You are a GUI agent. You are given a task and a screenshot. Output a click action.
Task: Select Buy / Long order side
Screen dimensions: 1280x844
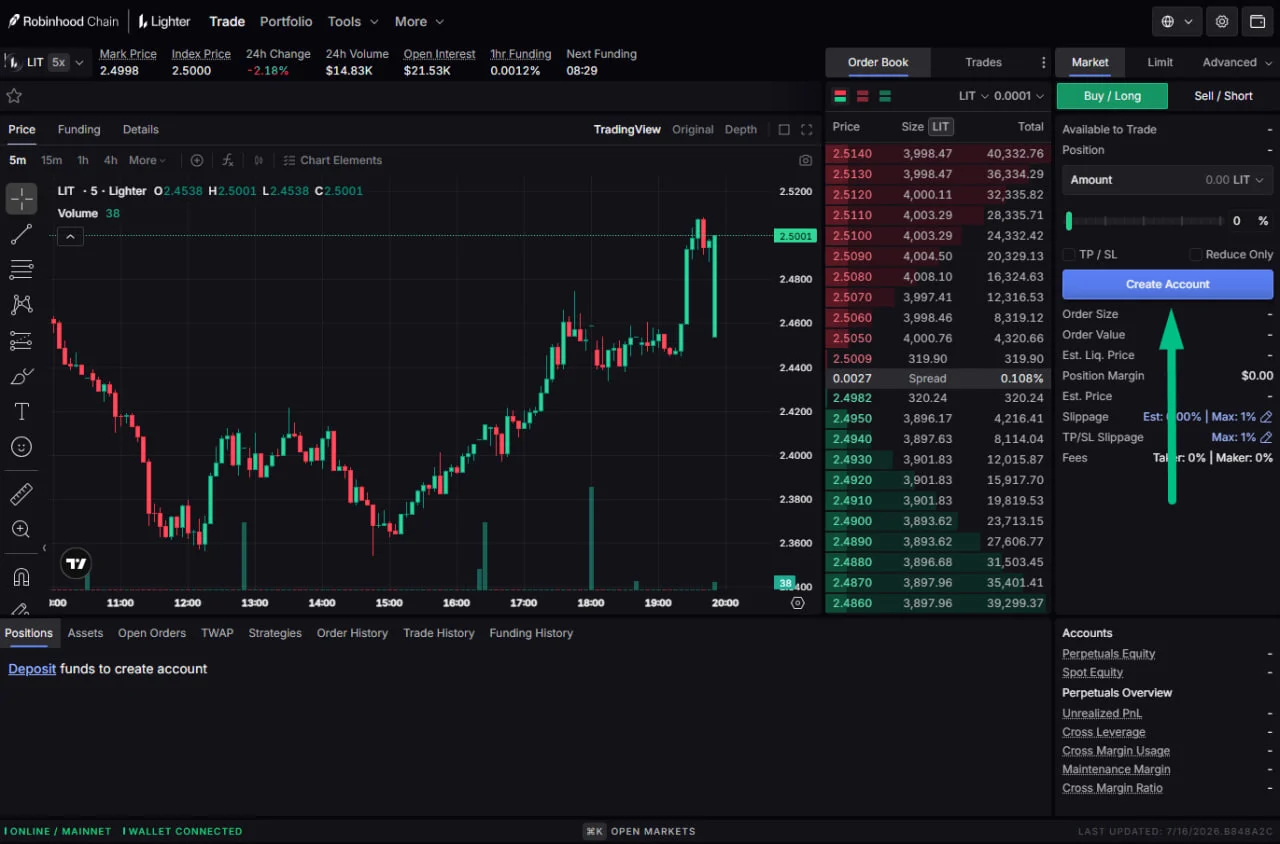(1112, 96)
